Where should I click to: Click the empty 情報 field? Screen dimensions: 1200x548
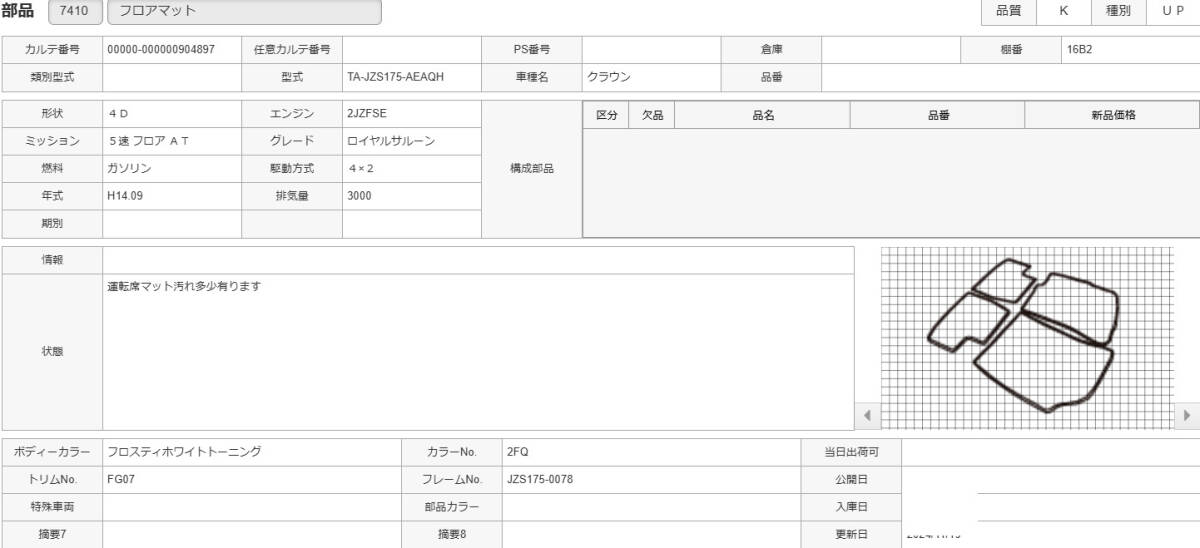[x=478, y=260]
